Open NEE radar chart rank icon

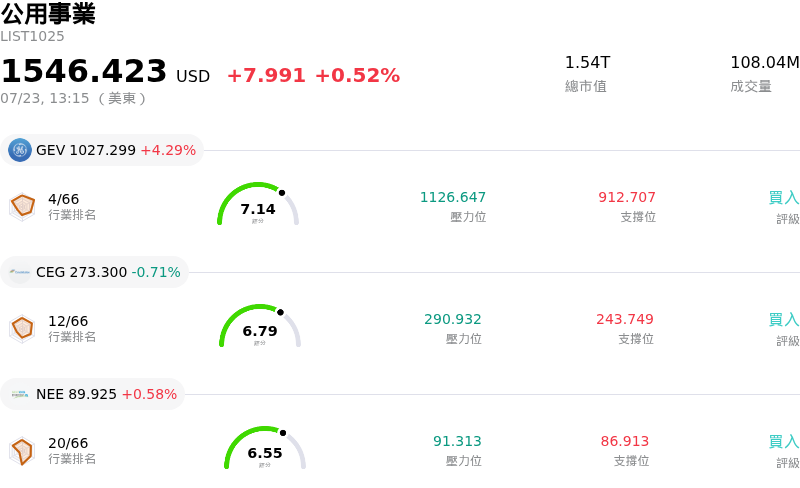coord(22,451)
